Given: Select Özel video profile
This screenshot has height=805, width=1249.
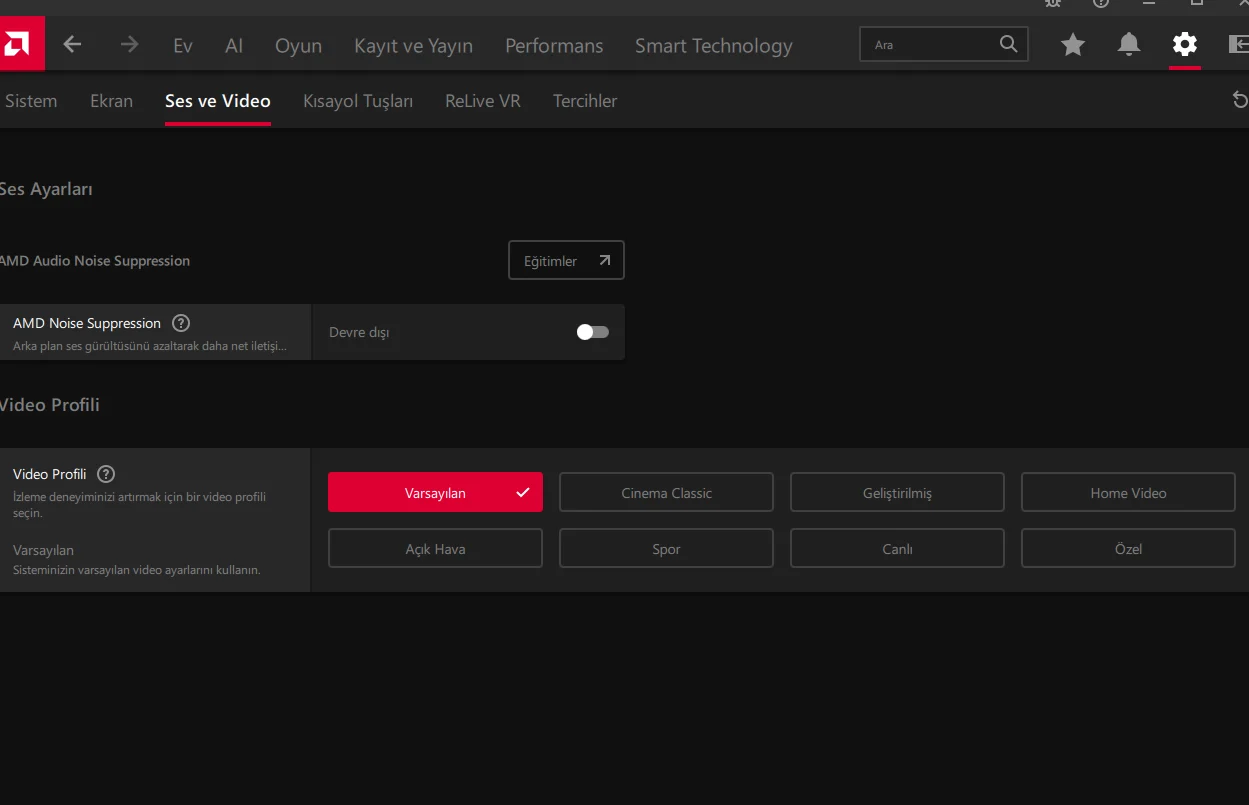Looking at the screenshot, I should [1128, 548].
